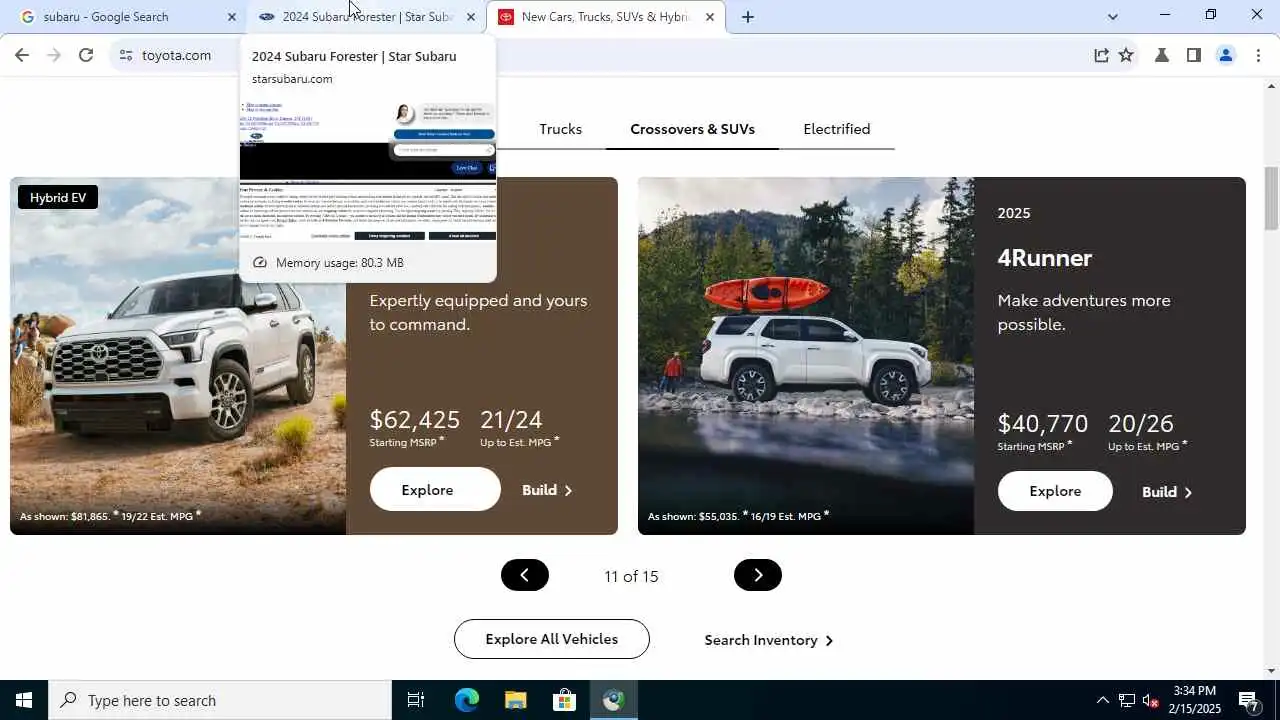
Task: Close the subaru Google Search tab
Action: [231, 17]
